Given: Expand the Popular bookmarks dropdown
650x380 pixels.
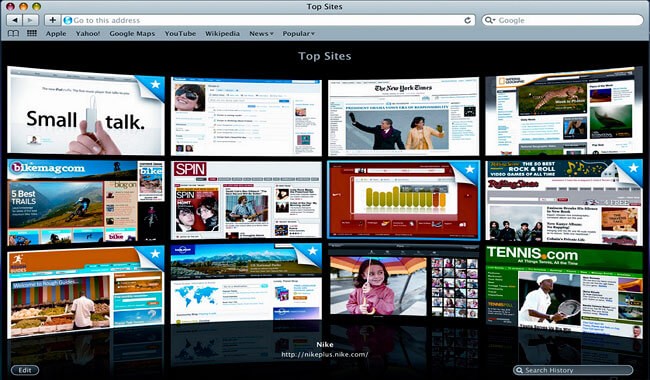Looking at the screenshot, I should (x=298, y=34).
